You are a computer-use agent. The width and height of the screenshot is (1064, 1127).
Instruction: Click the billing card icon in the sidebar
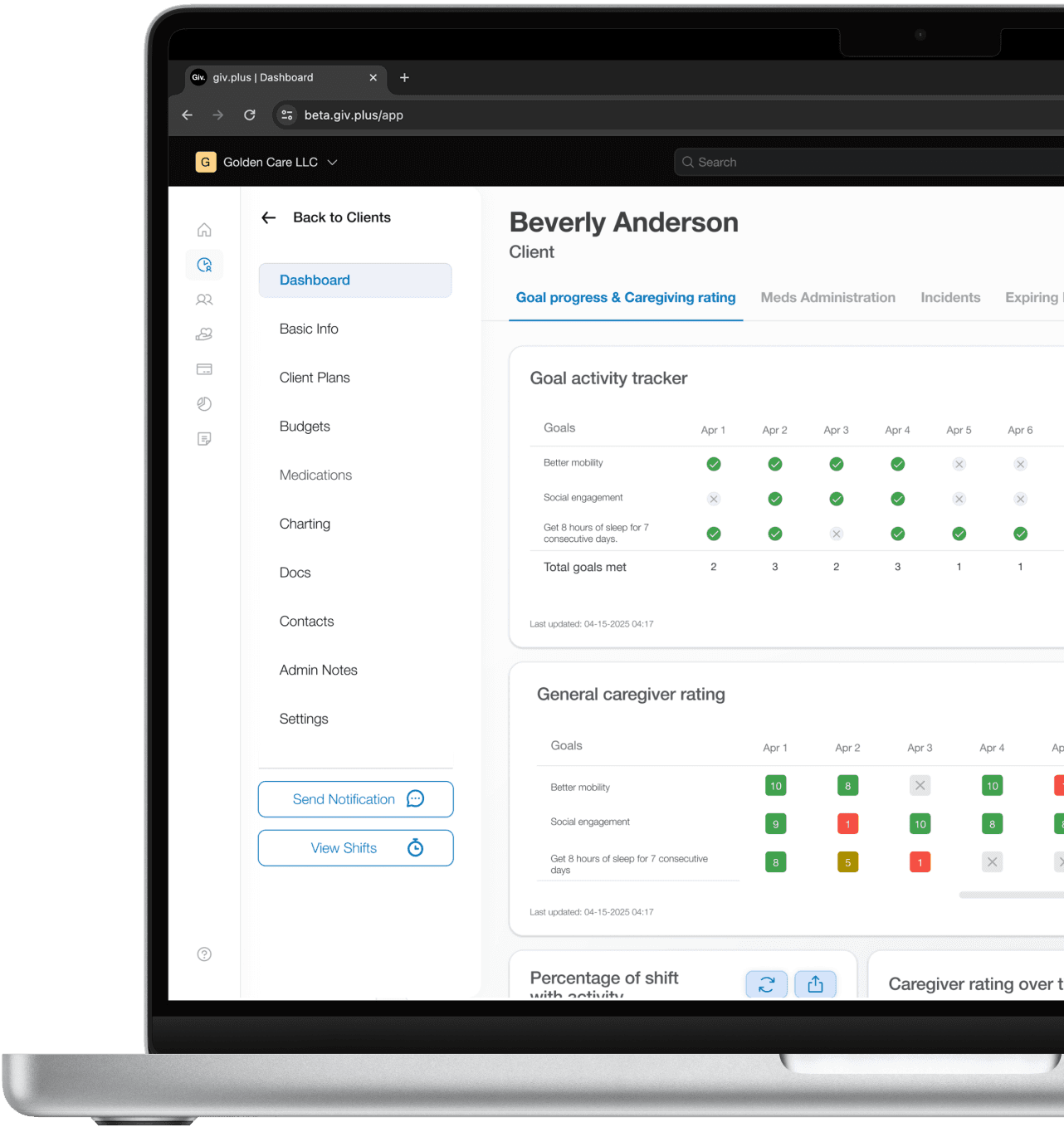coord(204,369)
